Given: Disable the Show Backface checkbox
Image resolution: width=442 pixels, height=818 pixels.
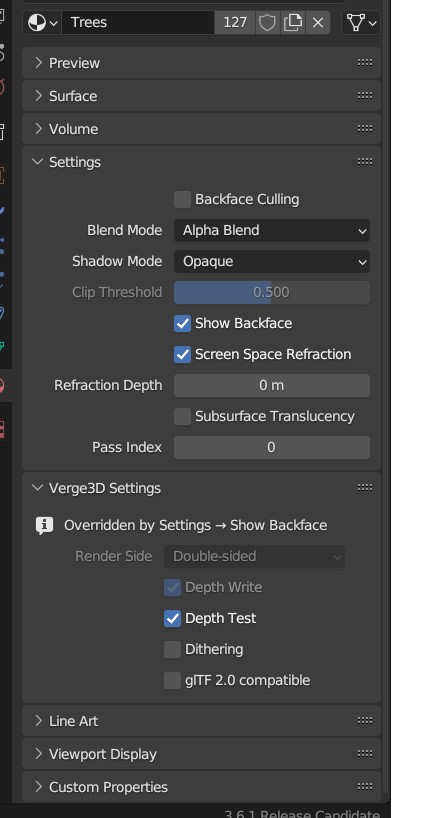Looking at the screenshot, I should click(182, 323).
